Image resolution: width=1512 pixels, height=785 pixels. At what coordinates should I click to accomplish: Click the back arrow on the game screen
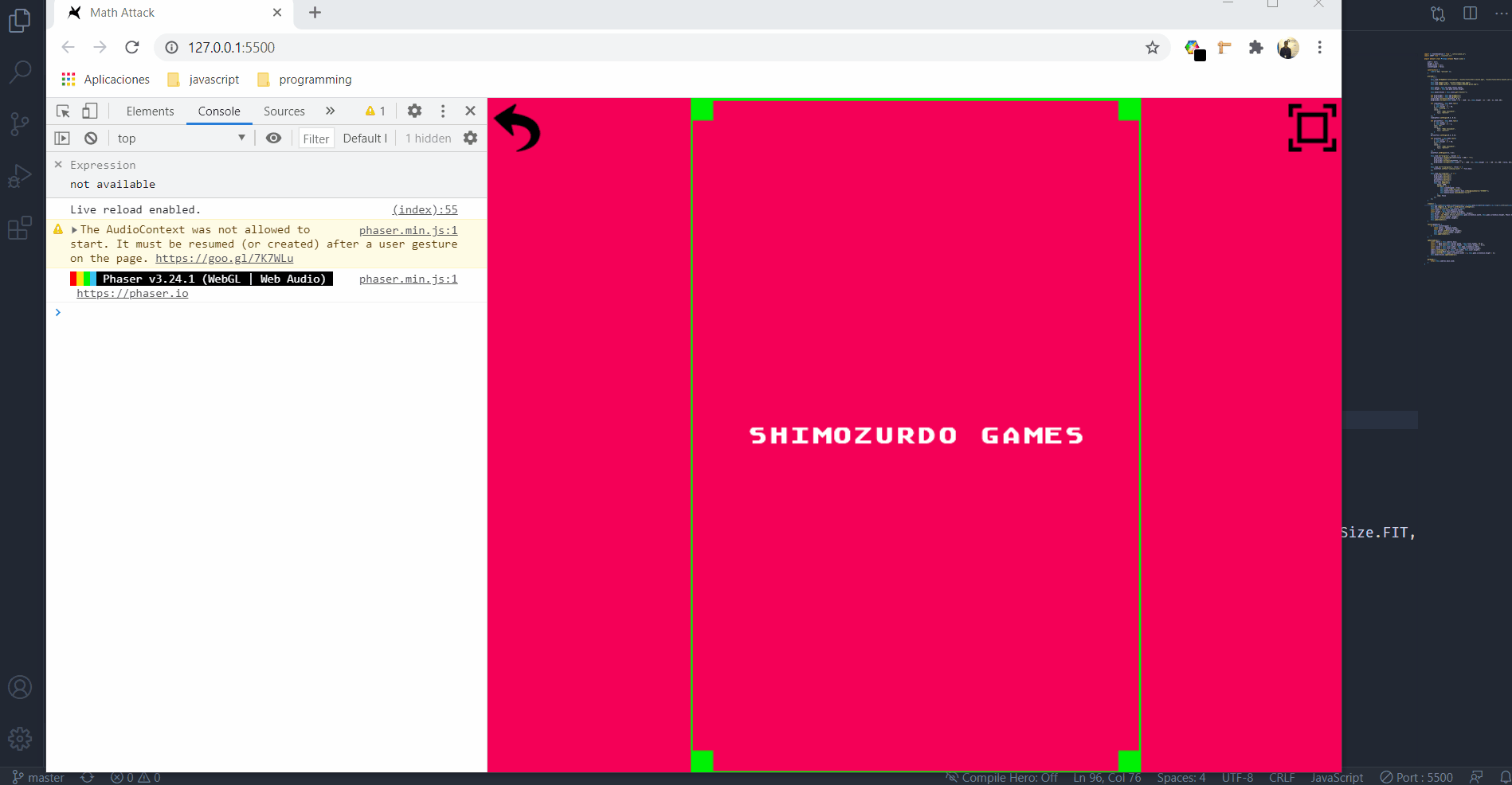click(516, 129)
